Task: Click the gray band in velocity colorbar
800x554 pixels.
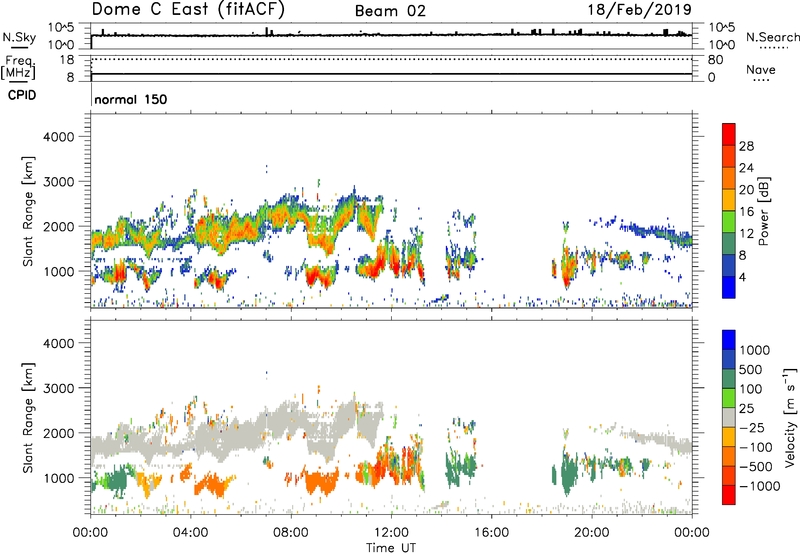Action: (729, 418)
